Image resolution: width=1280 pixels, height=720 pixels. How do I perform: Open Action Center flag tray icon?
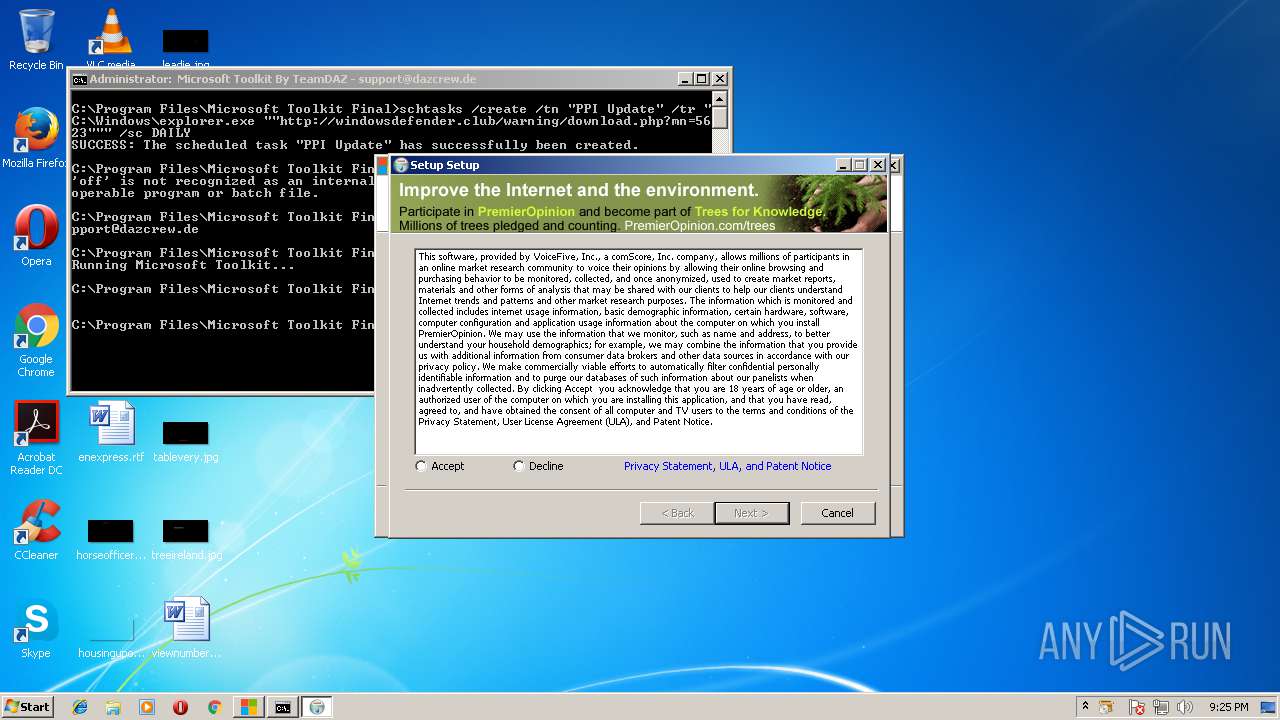coord(1137,708)
